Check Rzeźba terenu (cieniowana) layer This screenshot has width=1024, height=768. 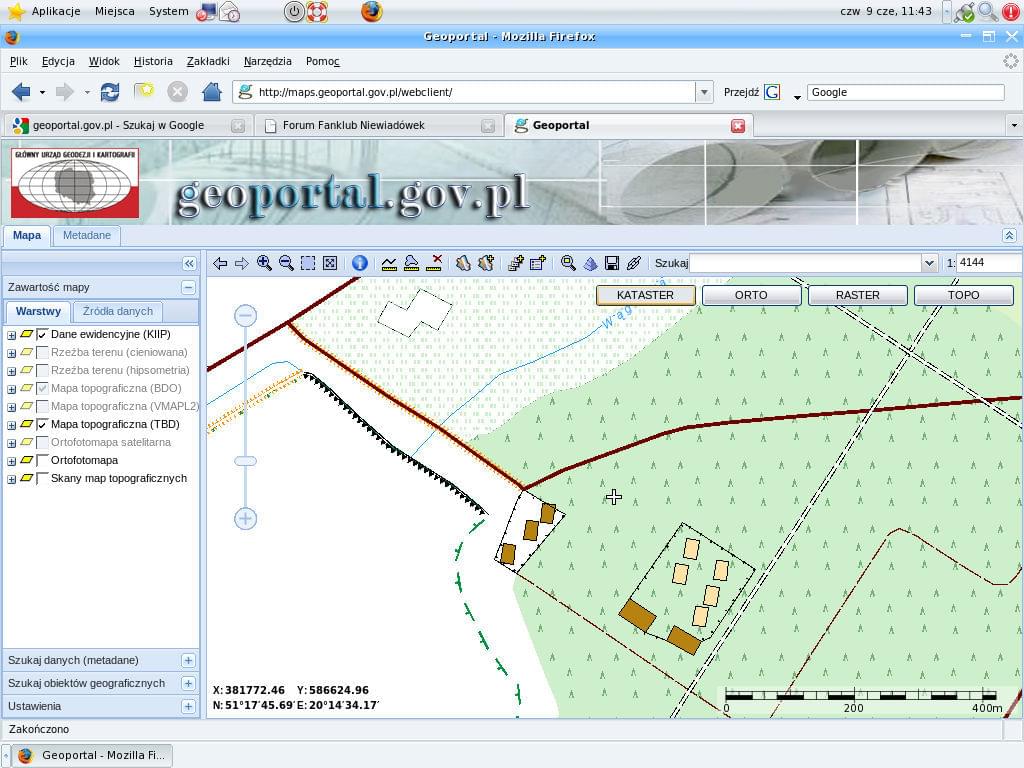[x=42, y=353]
